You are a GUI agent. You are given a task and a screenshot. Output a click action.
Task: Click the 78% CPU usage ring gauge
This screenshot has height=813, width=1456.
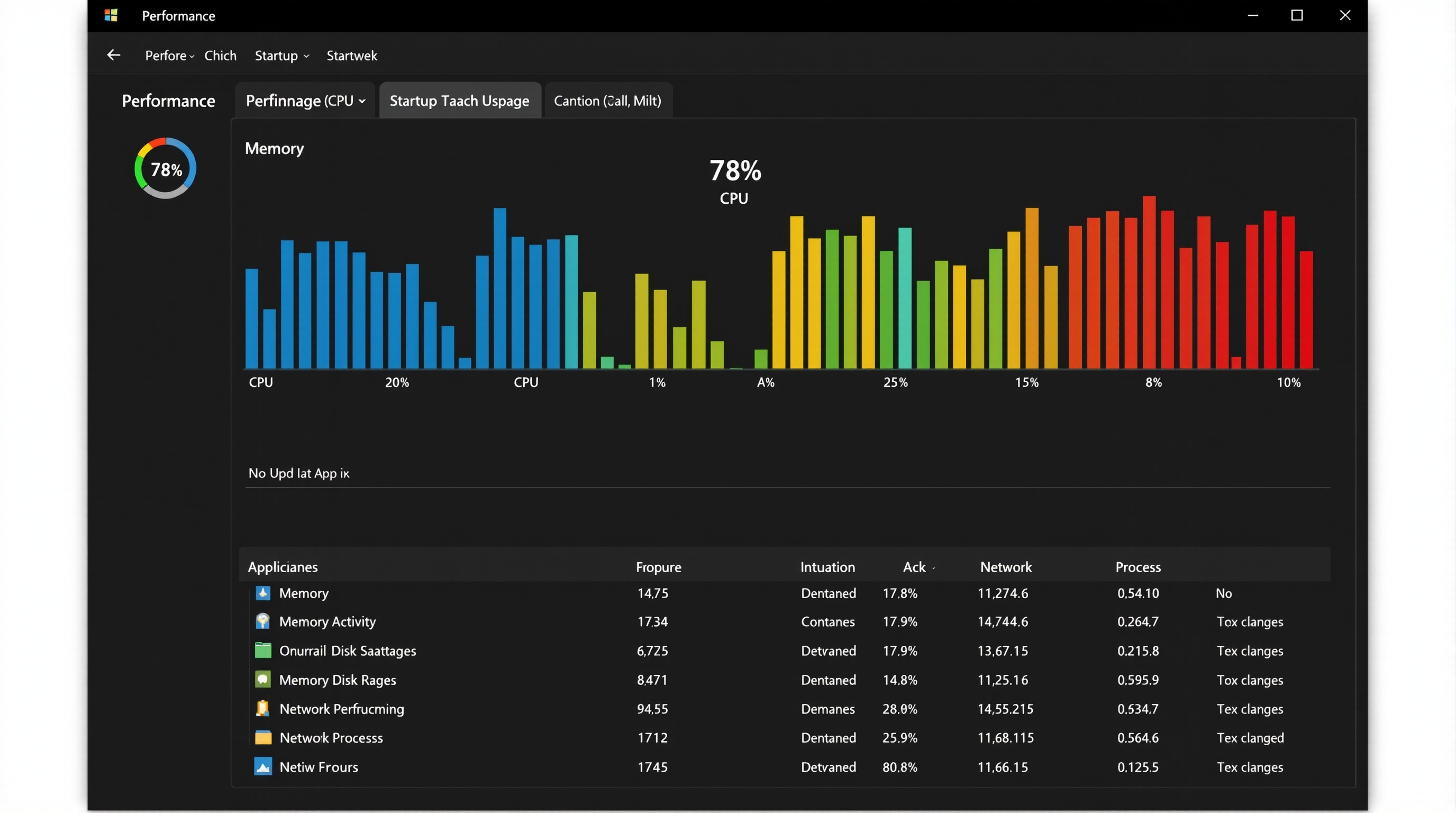point(165,168)
